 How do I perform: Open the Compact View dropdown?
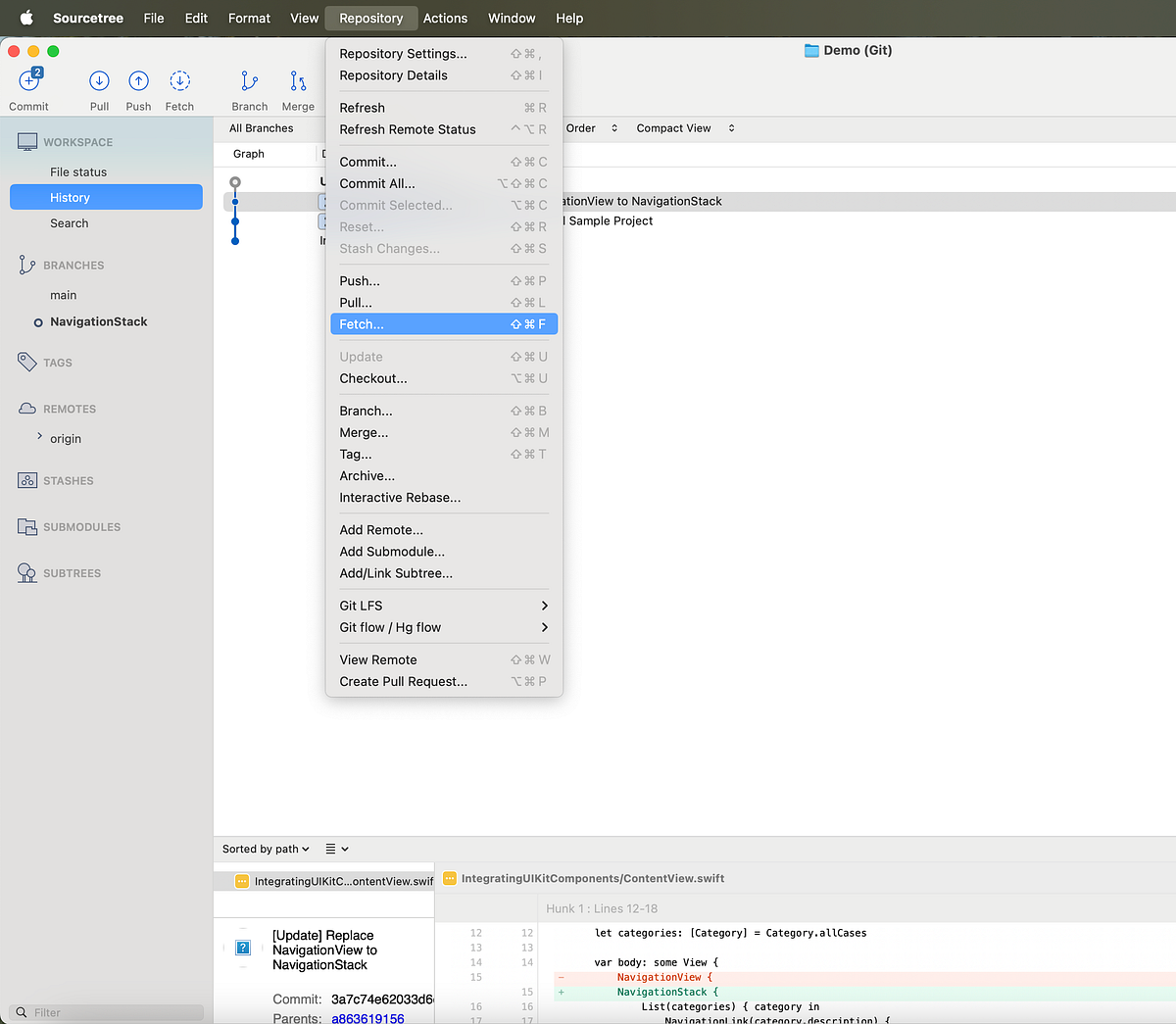(683, 127)
